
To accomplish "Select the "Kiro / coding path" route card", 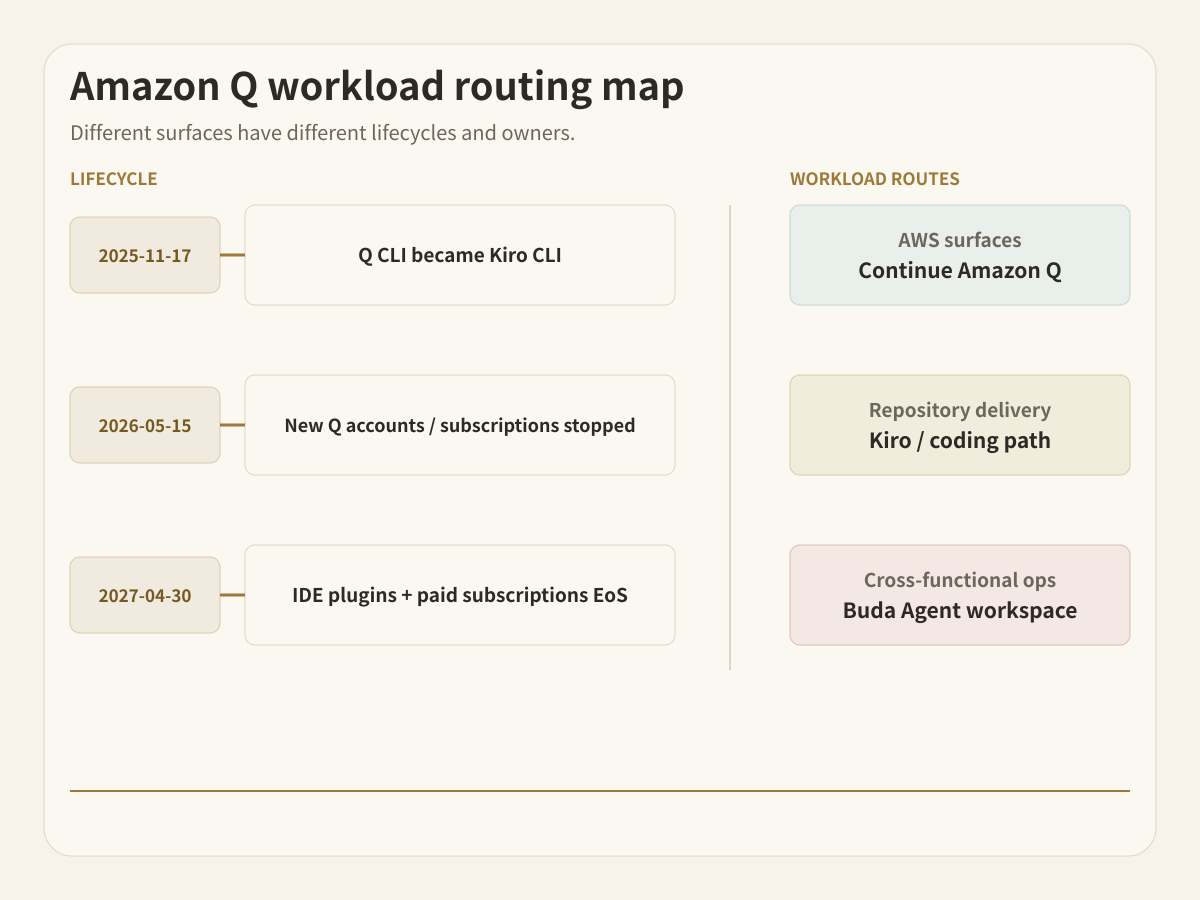I will (960, 425).
